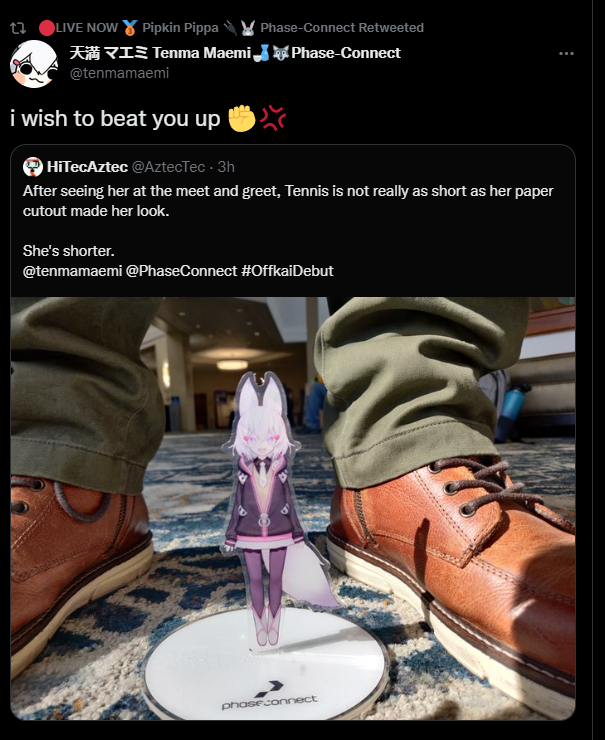Open the @PhaseConnect mention link
The height and width of the screenshot is (740, 605).
[181, 271]
